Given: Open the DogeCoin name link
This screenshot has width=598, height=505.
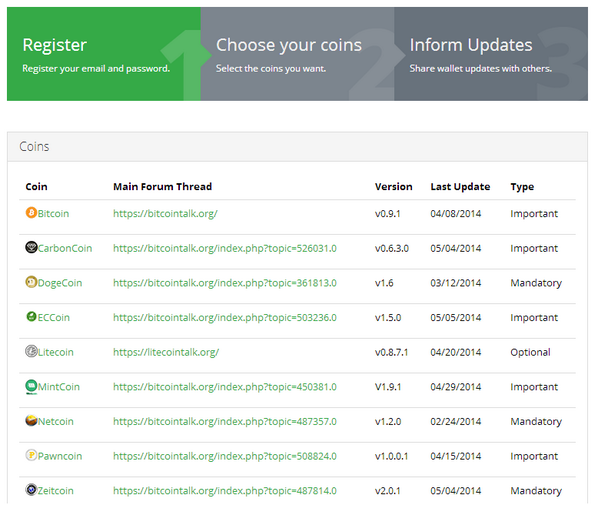Looking at the screenshot, I should tap(60, 283).
